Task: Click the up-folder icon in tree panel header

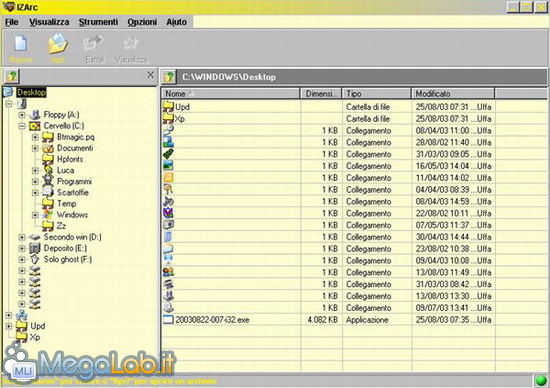Action: (x=12, y=76)
